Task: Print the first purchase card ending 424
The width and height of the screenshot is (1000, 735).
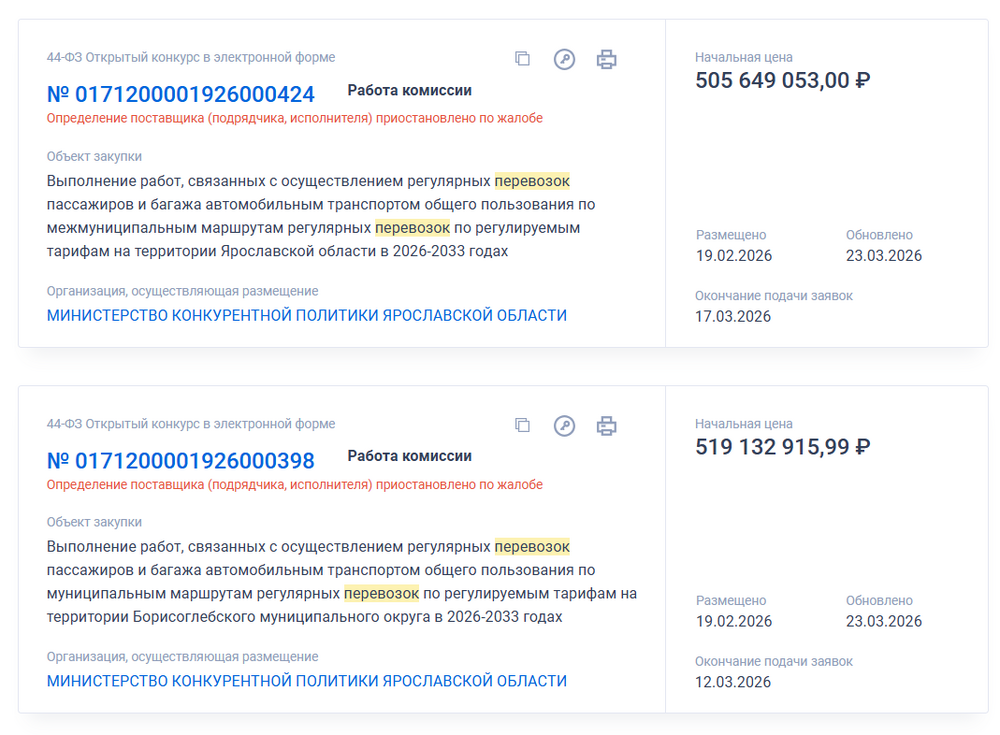Action: (x=606, y=59)
